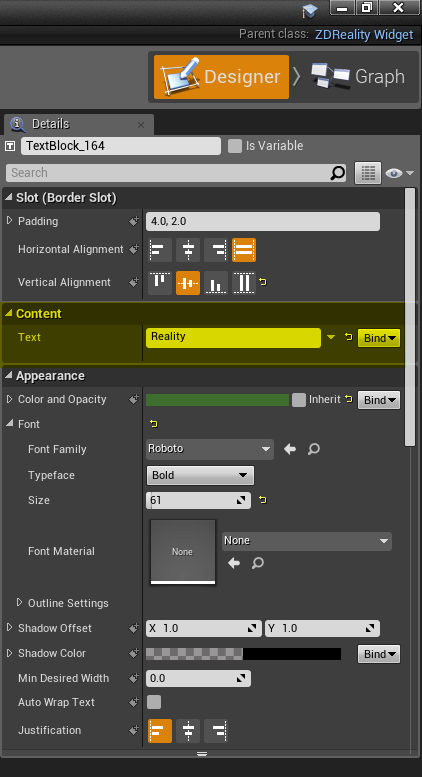Select center text justification
This screenshot has height=777, width=422.
188,730
